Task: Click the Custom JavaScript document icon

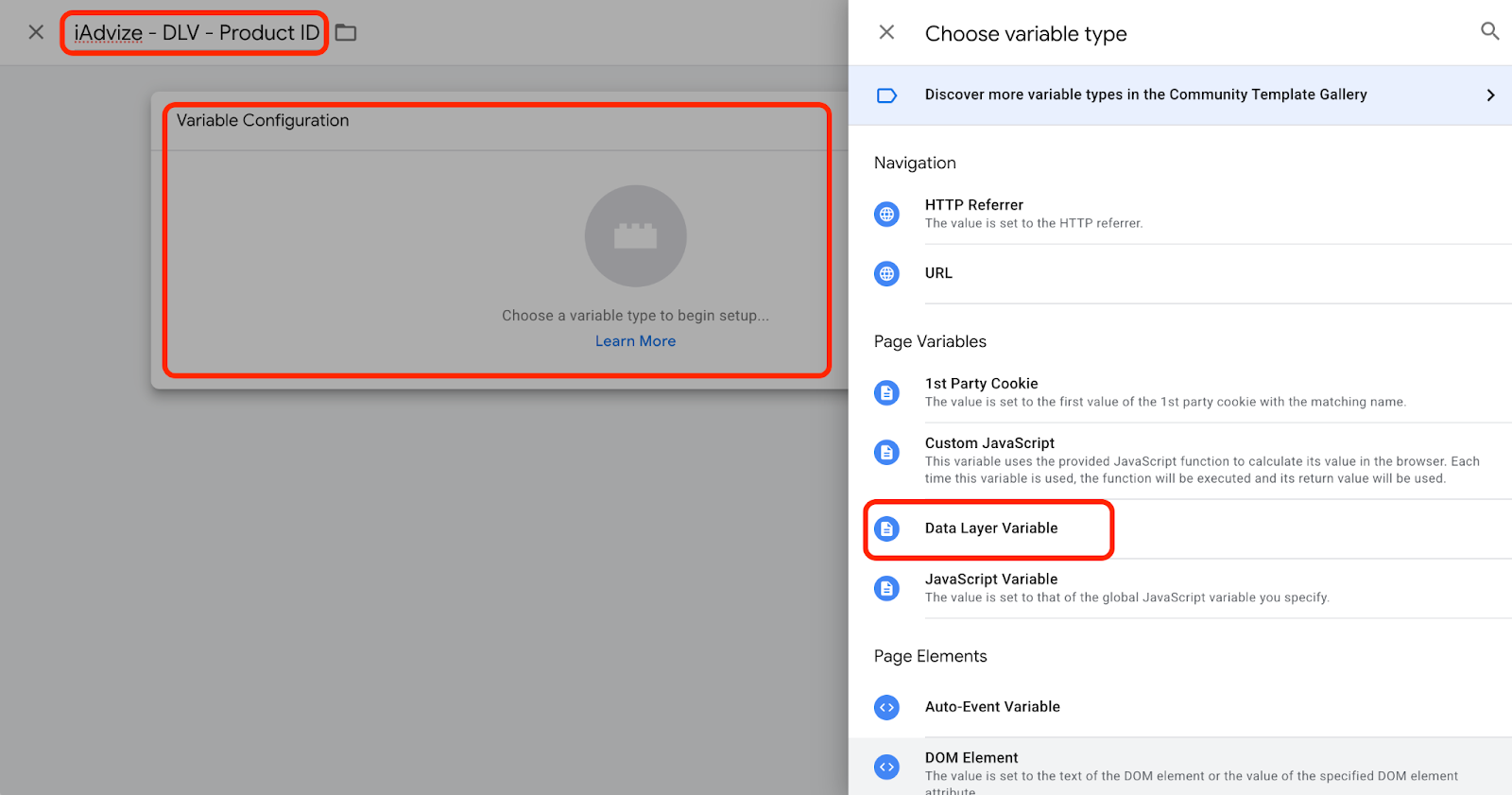Action: point(886,453)
